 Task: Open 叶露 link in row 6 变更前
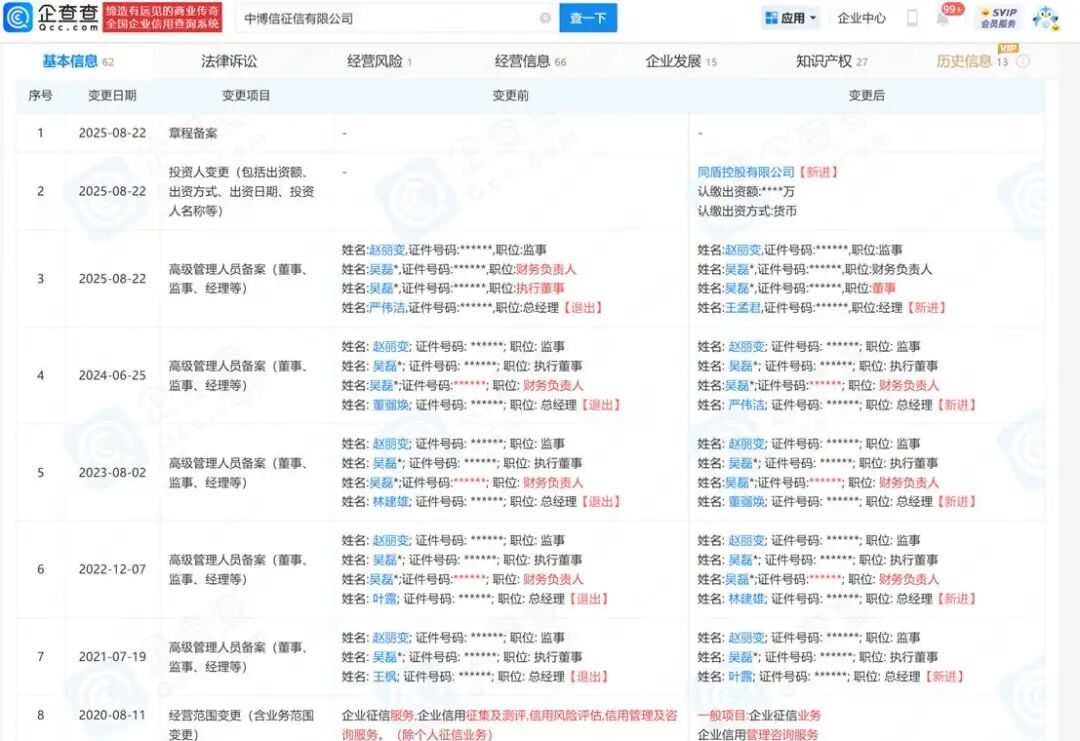click(385, 599)
